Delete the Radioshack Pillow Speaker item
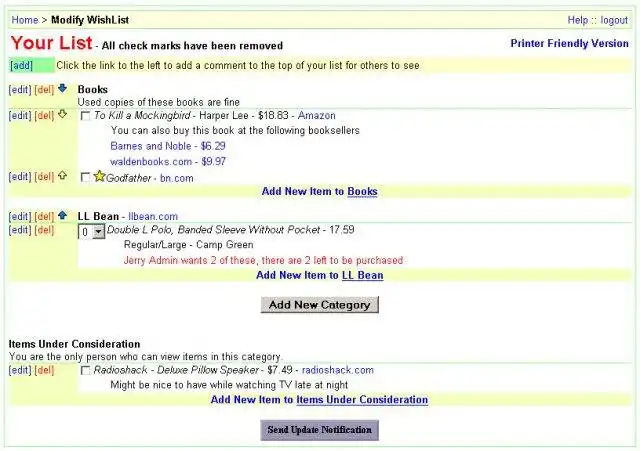 click(44, 370)
